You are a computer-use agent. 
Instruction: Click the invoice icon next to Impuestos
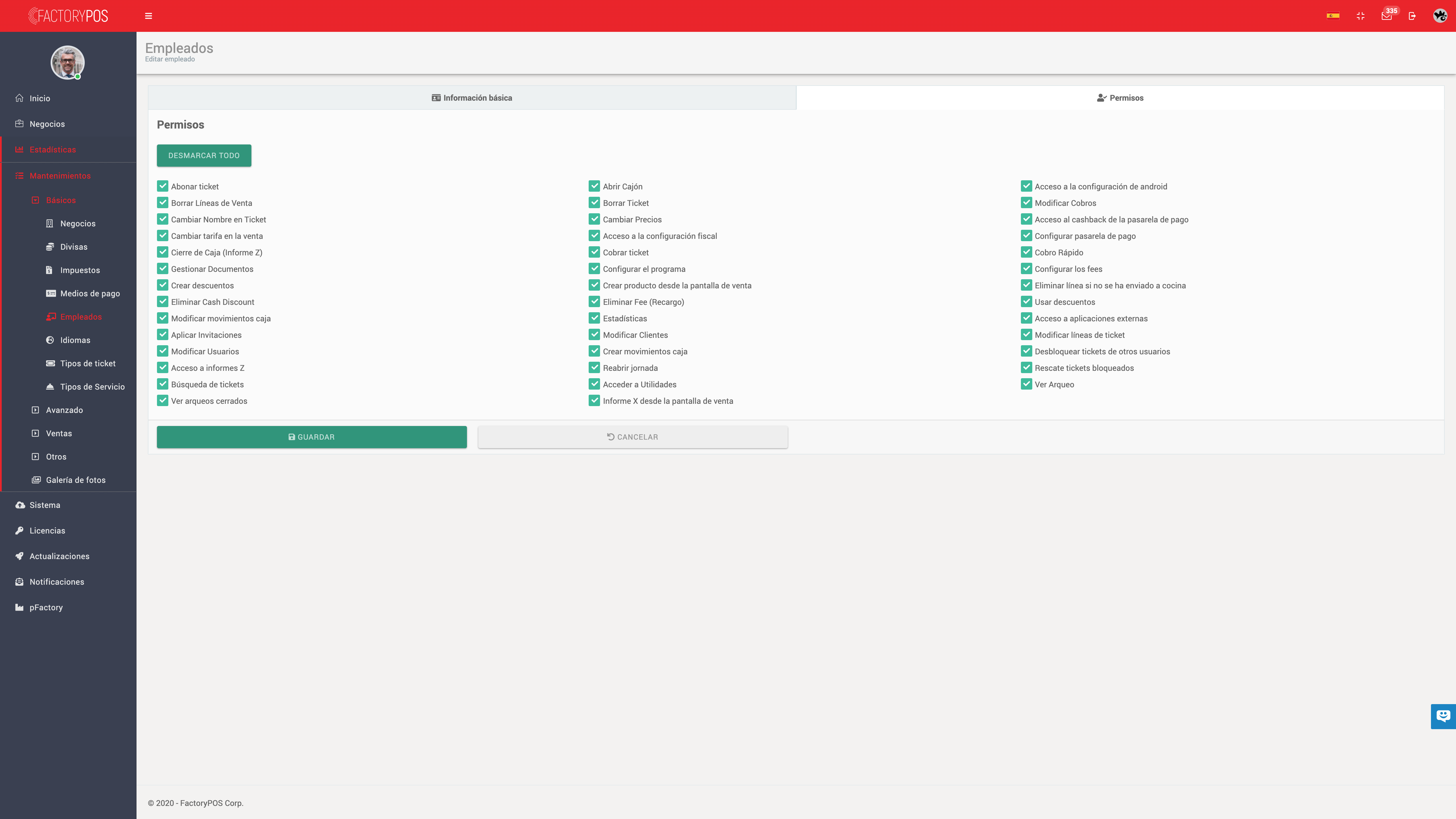click(x=49, y=270)
